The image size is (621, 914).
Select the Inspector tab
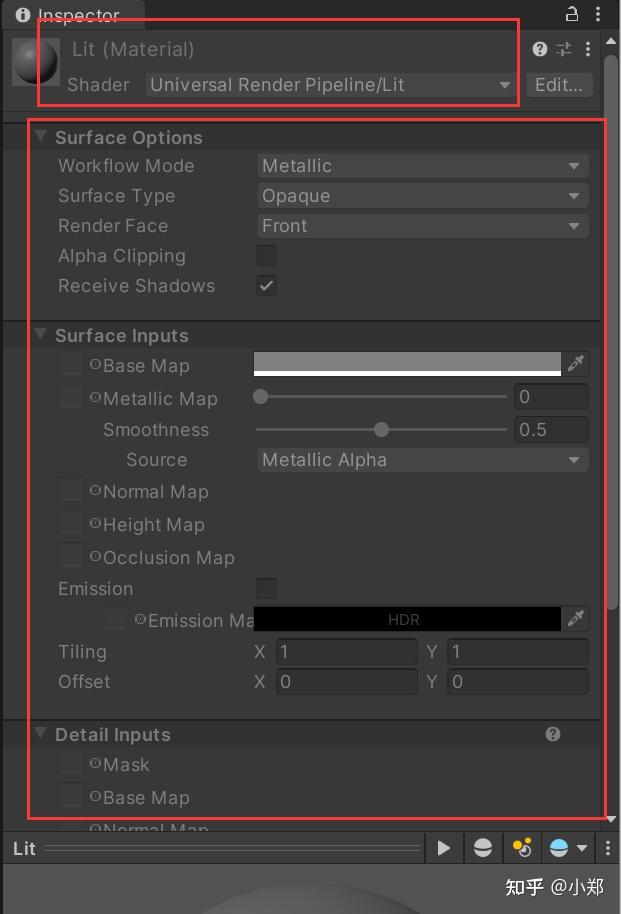click(70, 15)
